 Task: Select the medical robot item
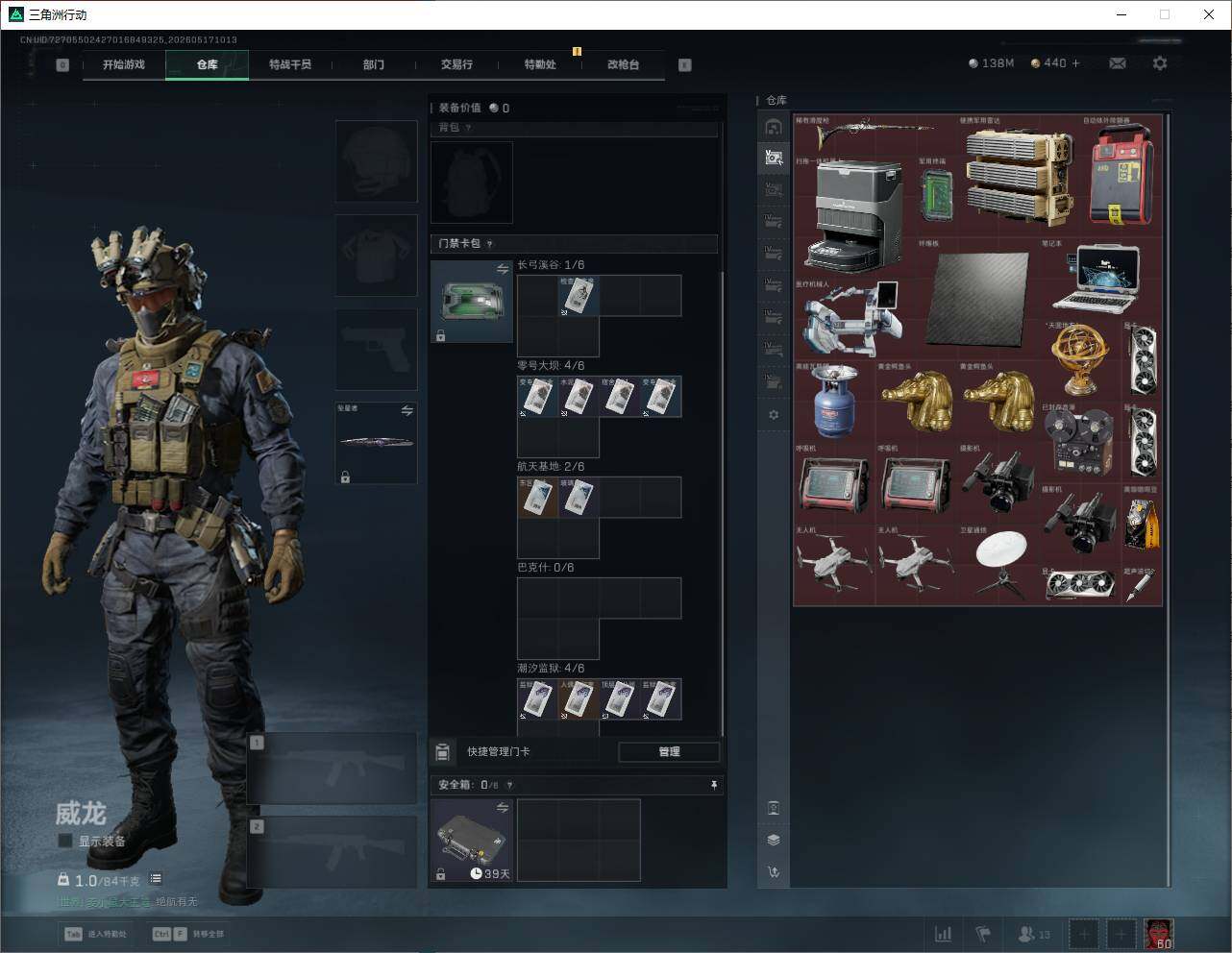[x=853, y=321]
